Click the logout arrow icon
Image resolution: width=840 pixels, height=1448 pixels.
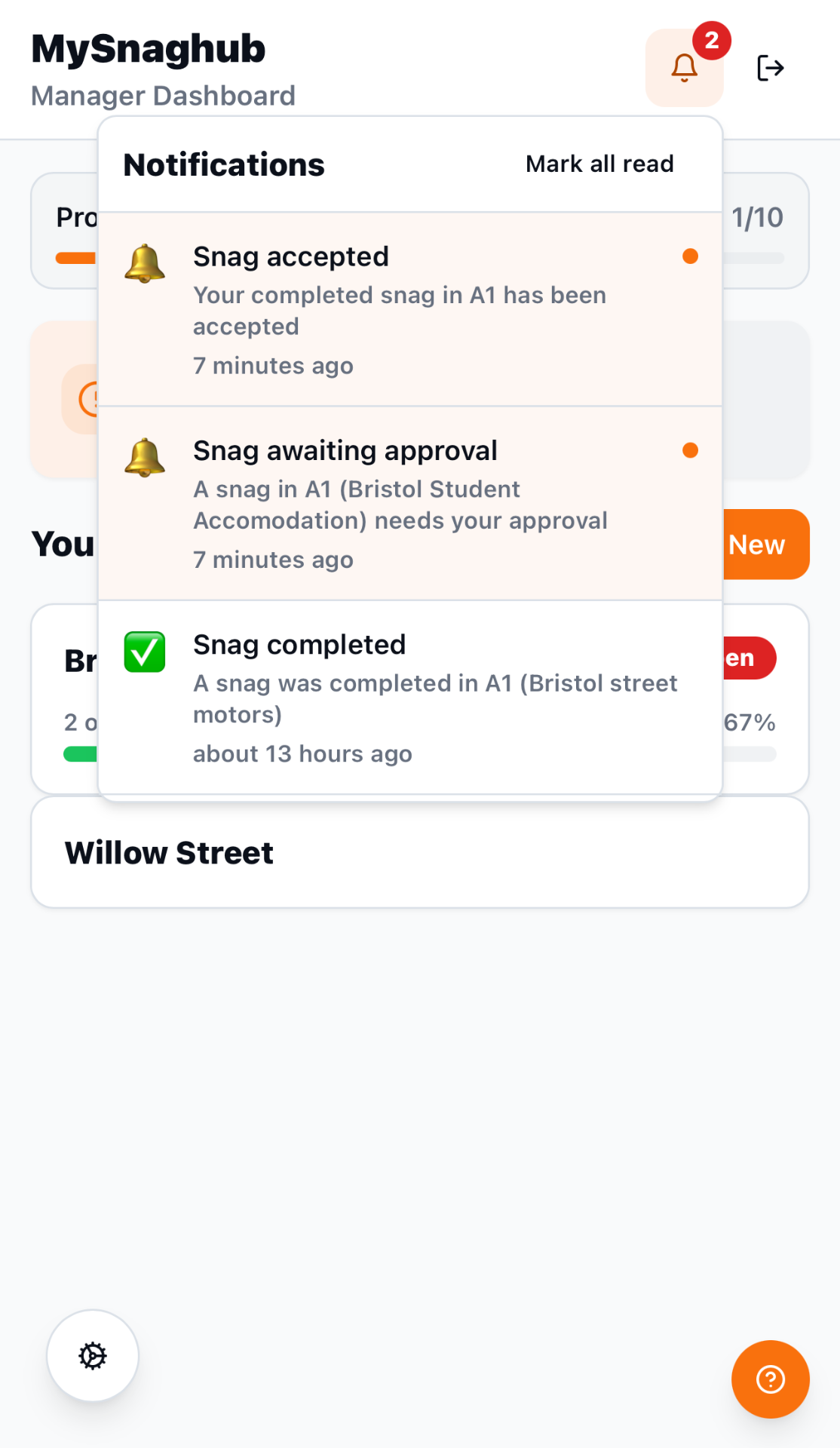(770, 68)
